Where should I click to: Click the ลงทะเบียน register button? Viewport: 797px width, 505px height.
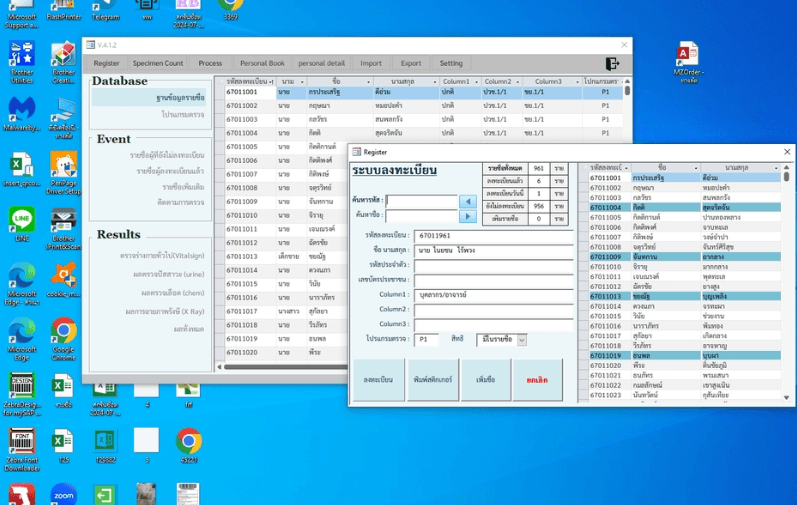(379, 380)
